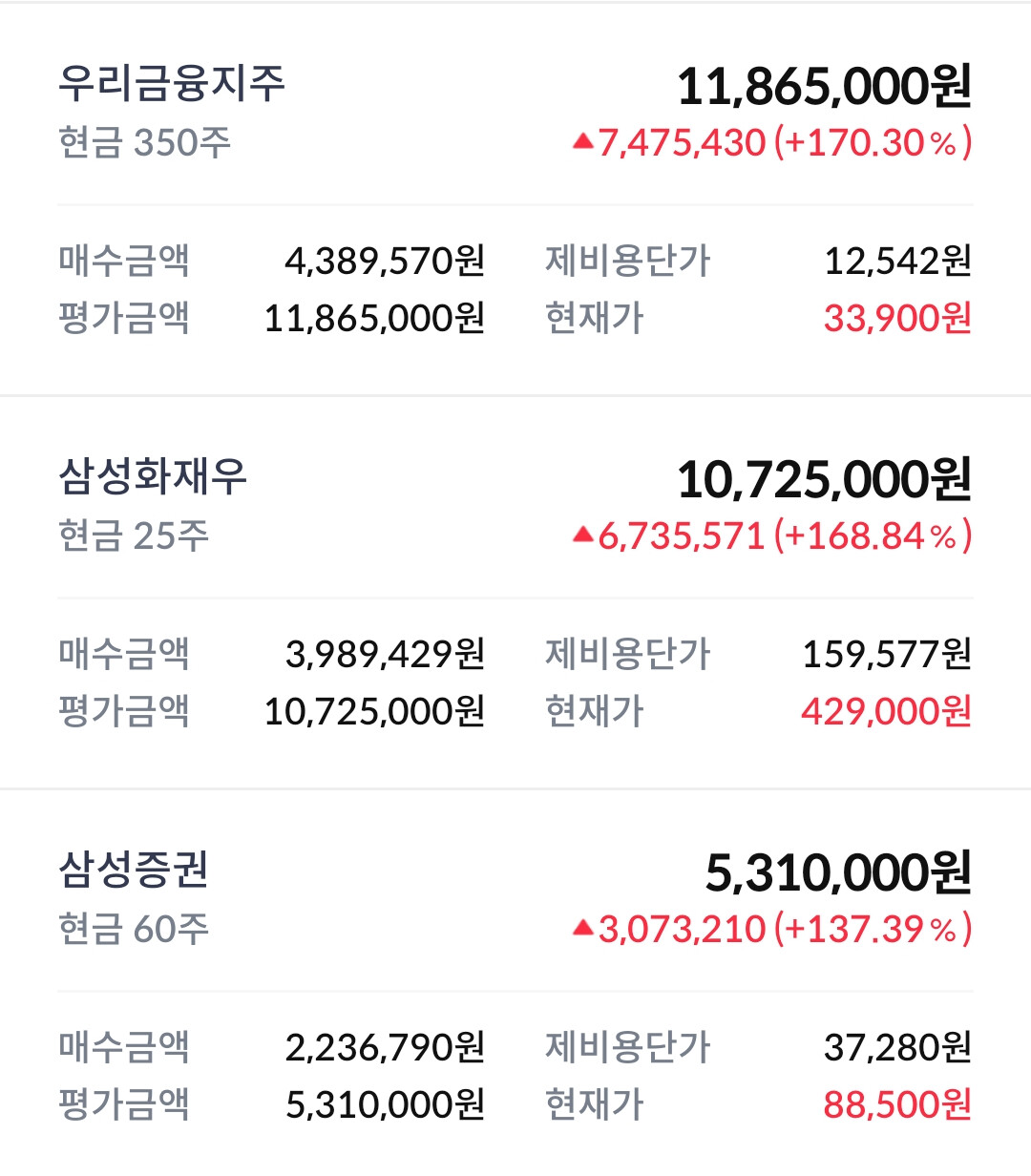The width and height of the screenshot is (1031, 1176).
Task: Select the 현금 60주 holding quantity
Action: coord(134,929)
